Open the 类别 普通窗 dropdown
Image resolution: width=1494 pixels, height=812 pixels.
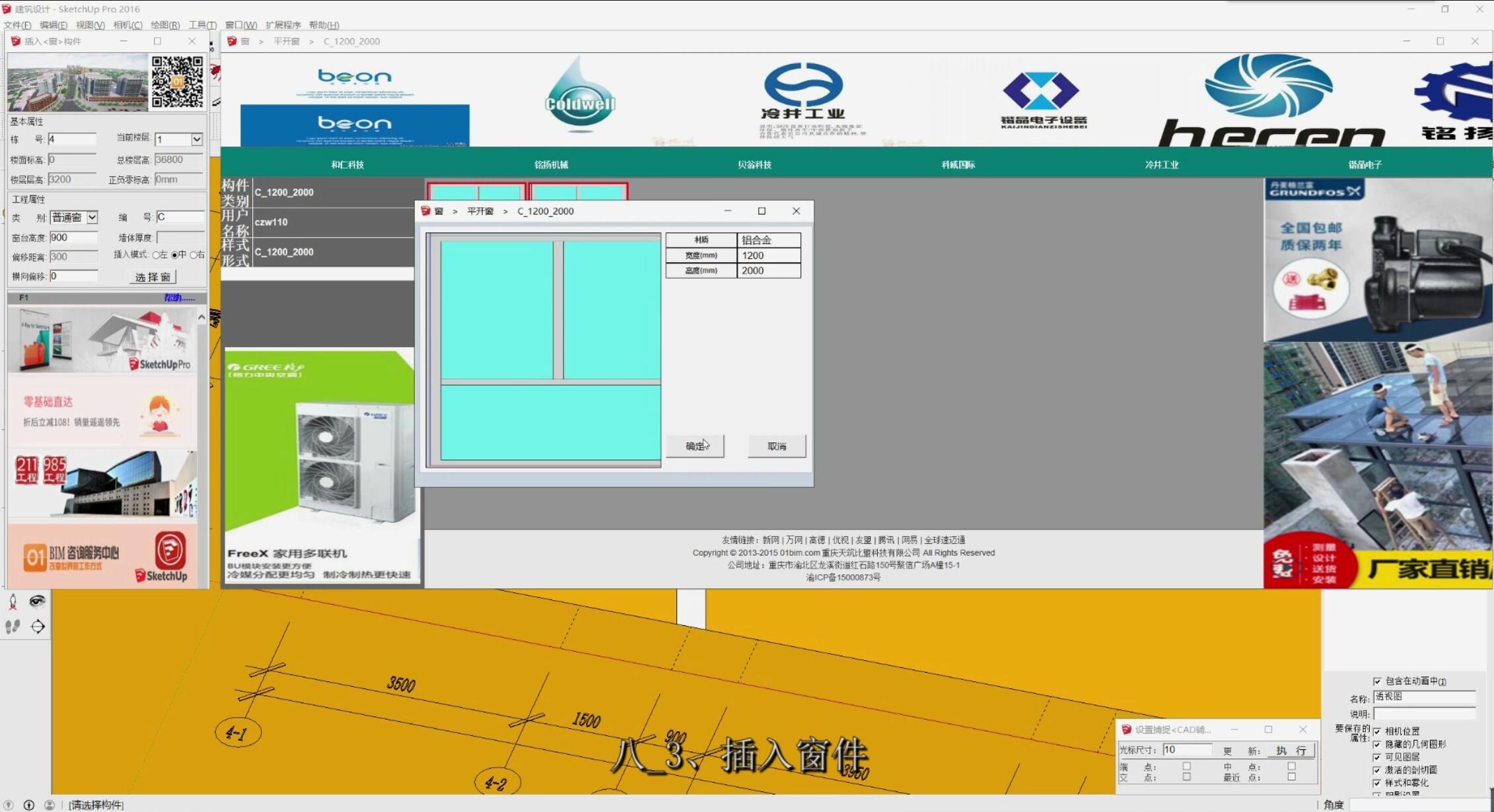[74, 217]
